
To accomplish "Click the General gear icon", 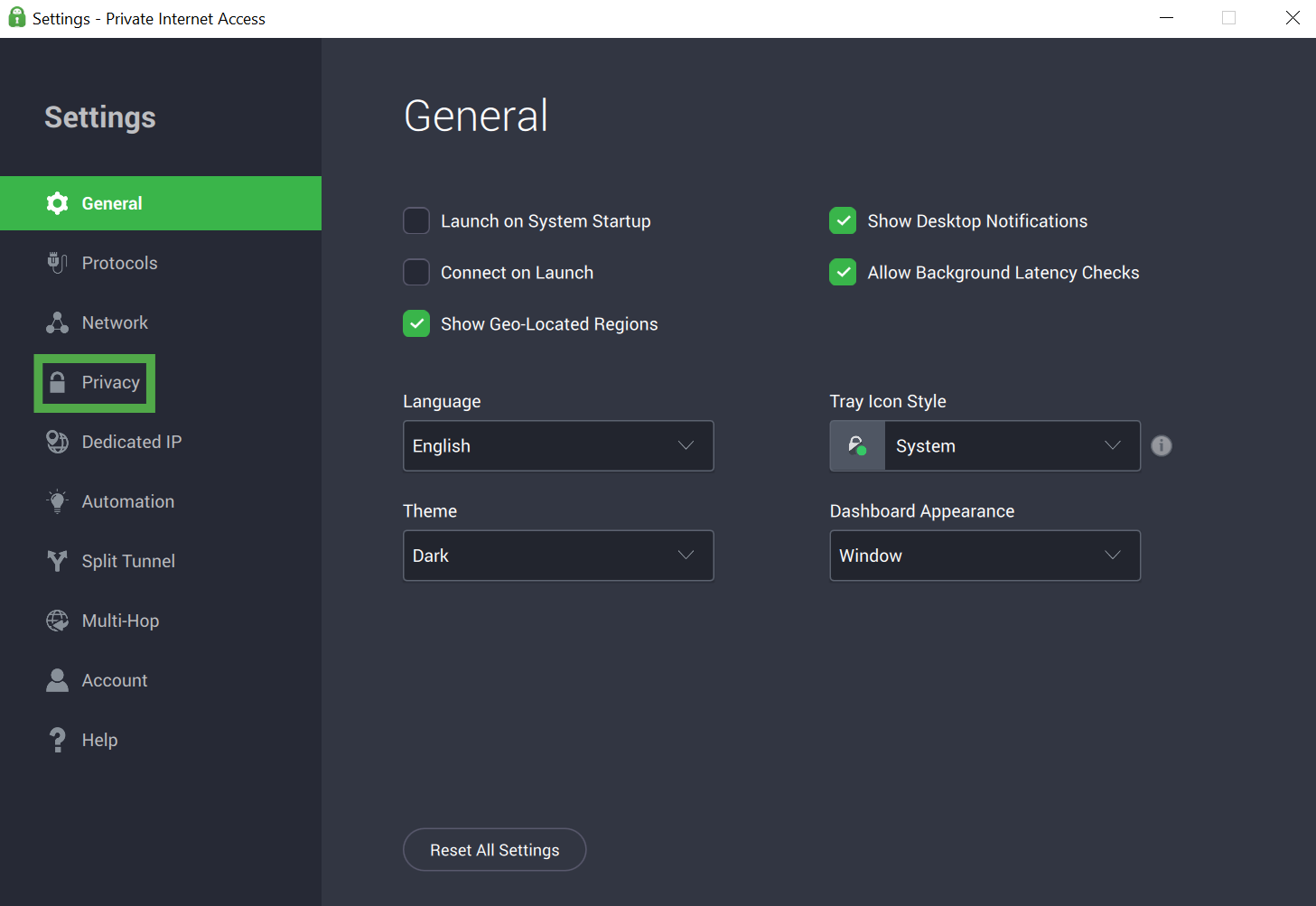I will (57, 203).
